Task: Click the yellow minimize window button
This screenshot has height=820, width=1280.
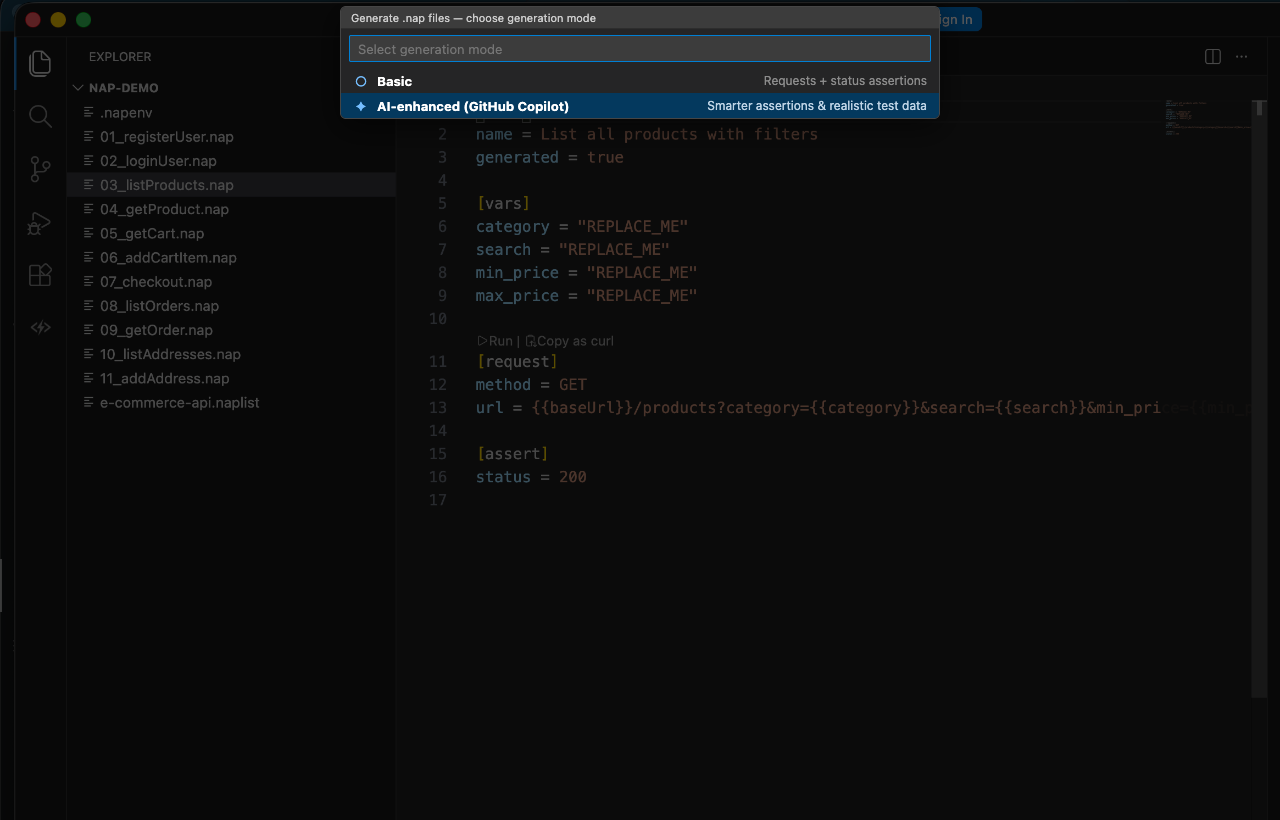Action: (x=58, y=19)
